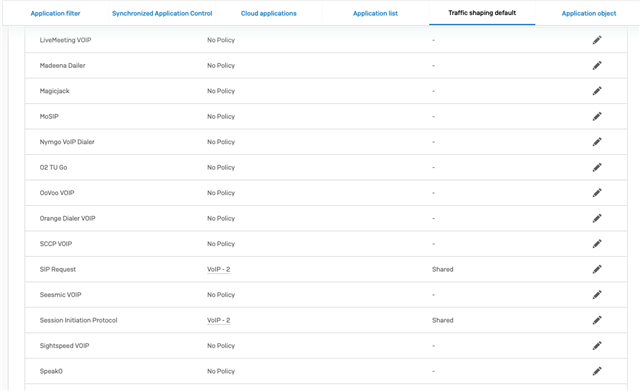Click No Policy in the SpeakO row
Image resolution: width=640 pixels, height=391 pixels.
point(221,371)
